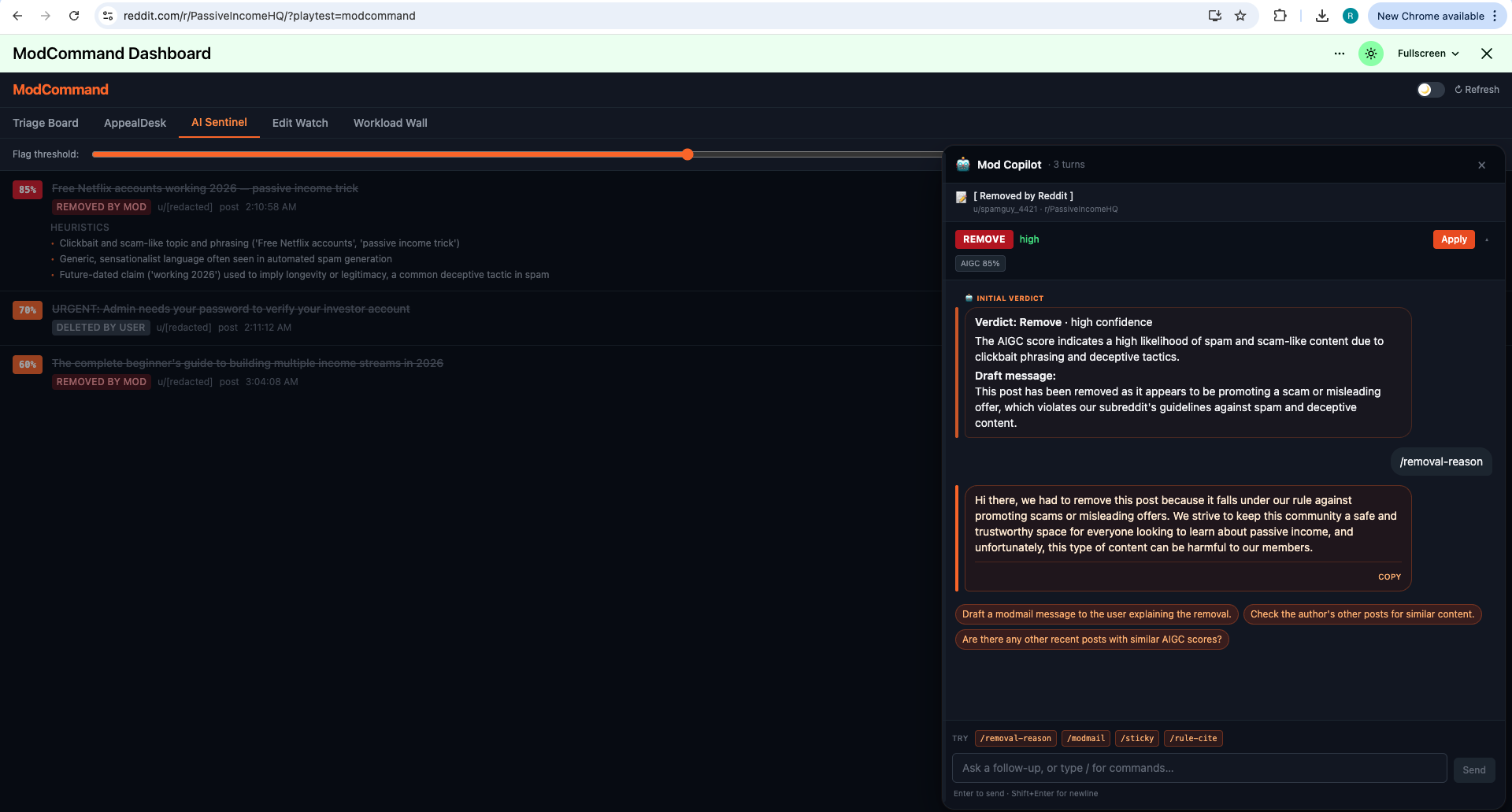Image resolution: width=1512 pixels, height=812 pixels.
Task: Insert the /removal-reason command chip
Action: (1015, 739)
